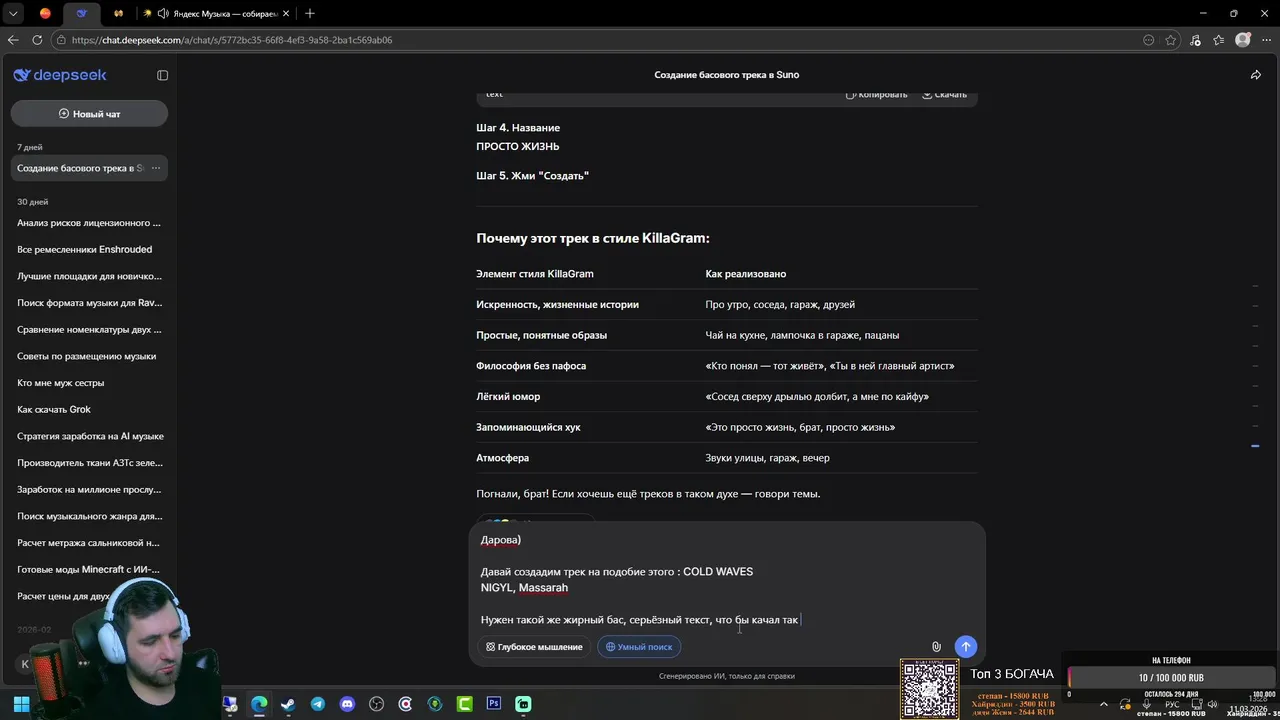1280x720 pixels.
Task: Open chat Как скачать Grok
Action: point(89,409)
